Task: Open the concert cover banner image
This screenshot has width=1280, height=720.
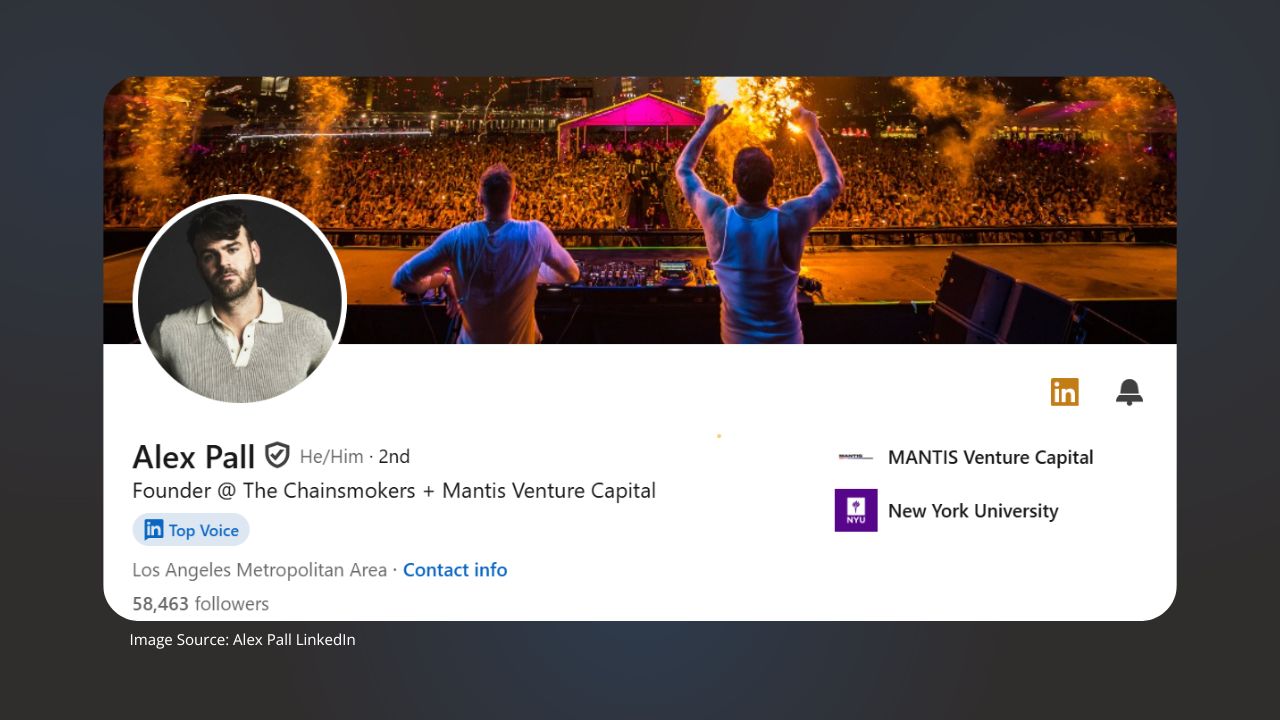Action: 640,210
